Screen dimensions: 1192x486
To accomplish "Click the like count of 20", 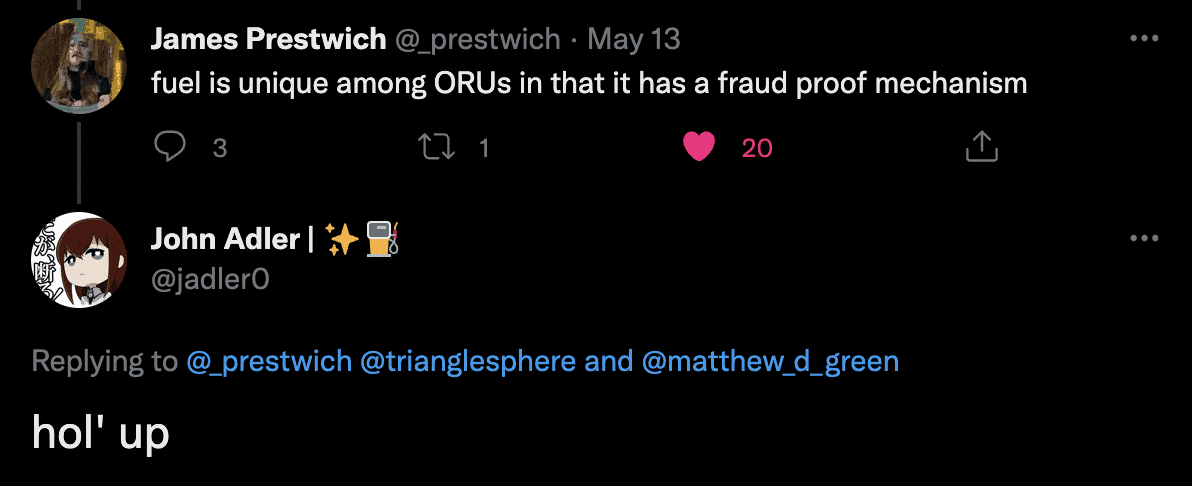I will pos(757,148).
